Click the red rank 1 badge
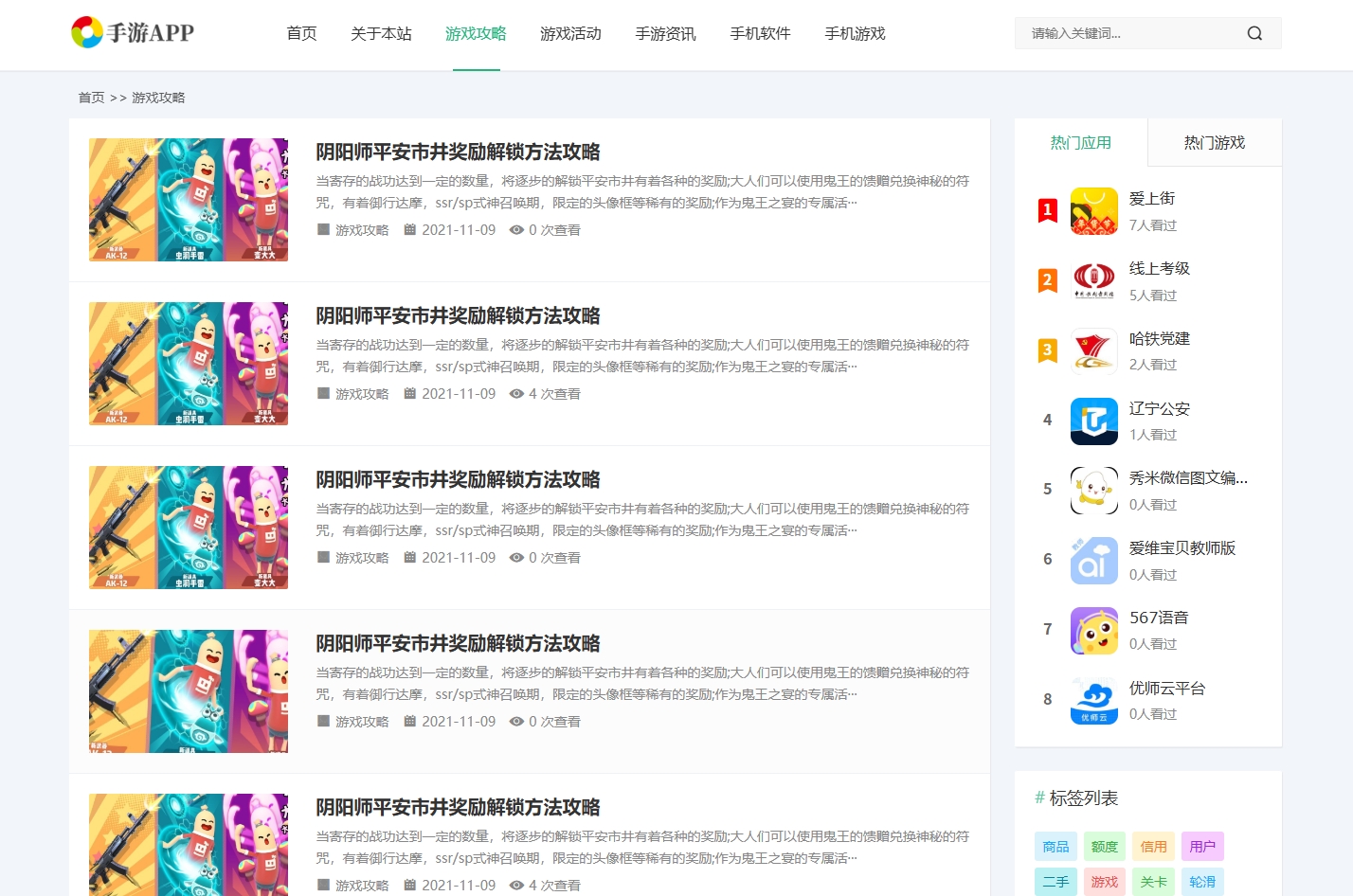The height and width of the screenshot is (896, 1353). tap(1047, 210)
